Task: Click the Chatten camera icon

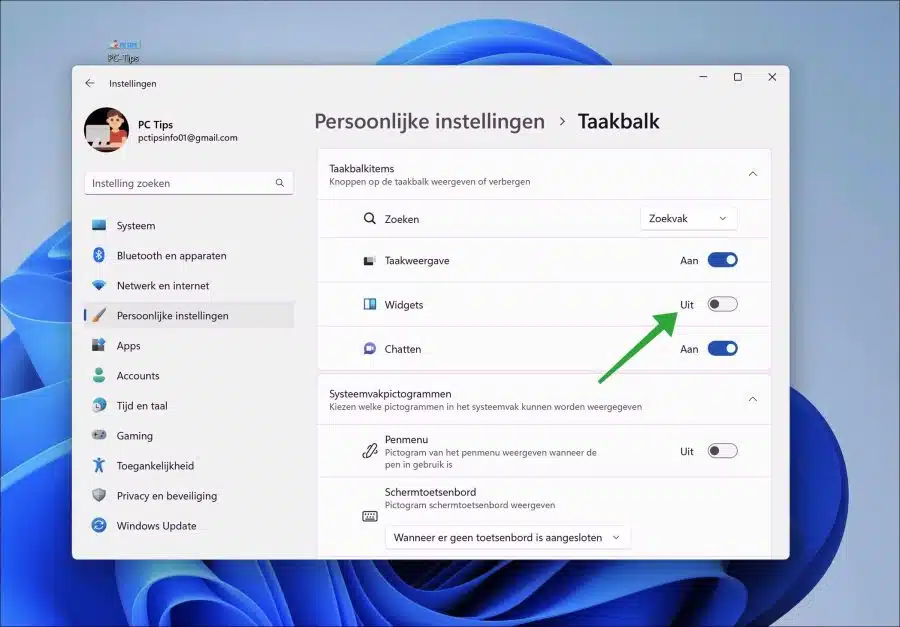Action: tap(370, 349)
